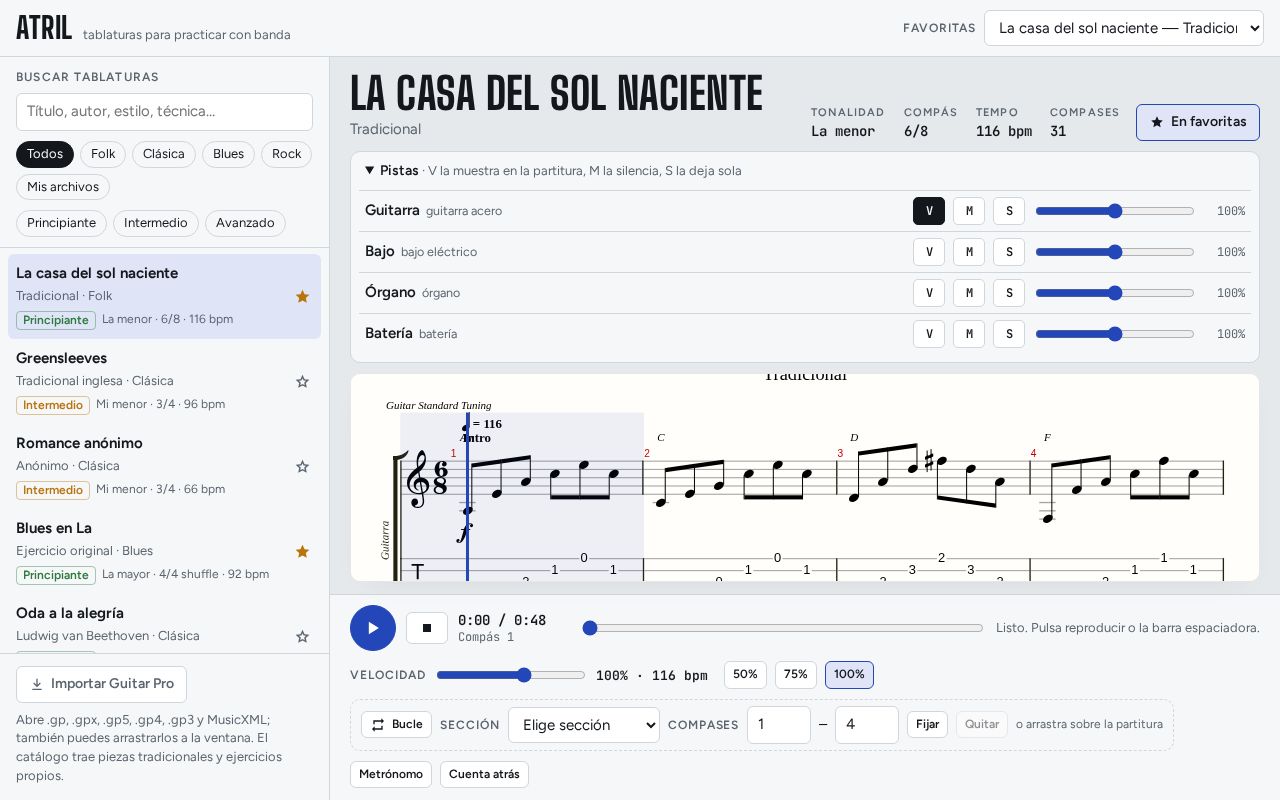The width and height of the screenshot is (1280, 800).
Task: Adjust the Batería volume slider
Action: (x=1115, y=334)
